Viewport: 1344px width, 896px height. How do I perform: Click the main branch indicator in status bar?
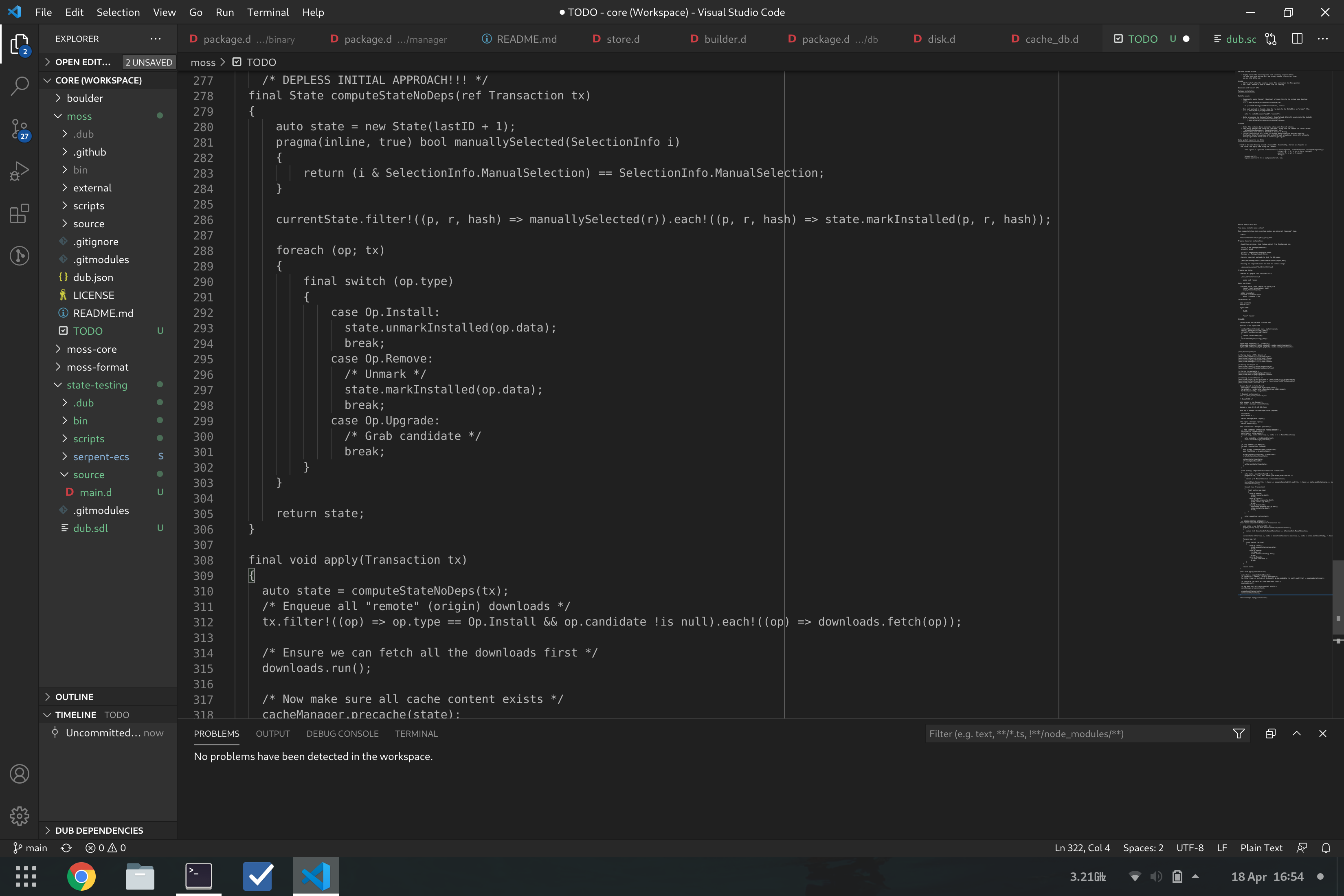(x=30, y=848)
